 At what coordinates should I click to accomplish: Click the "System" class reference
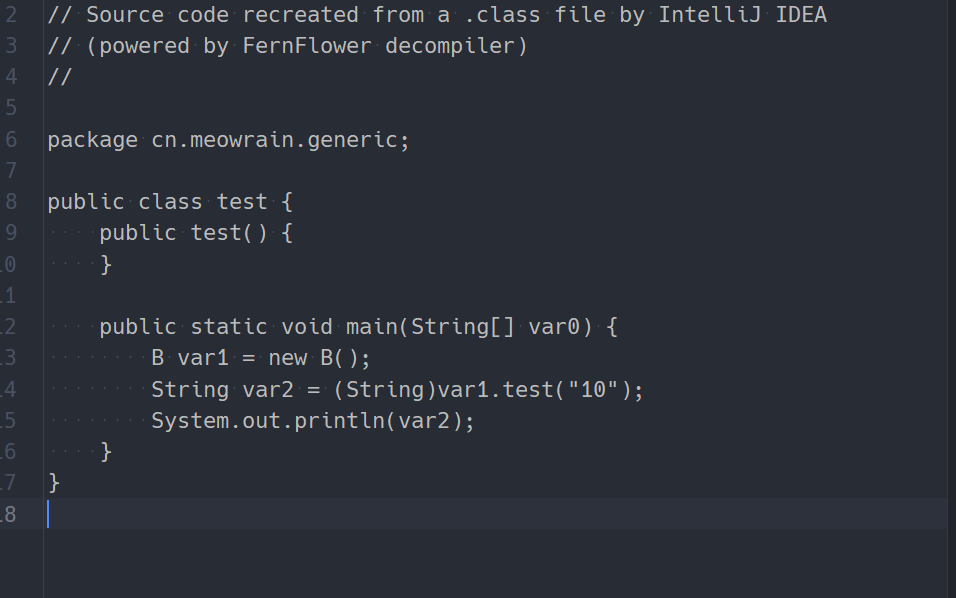(190, 421)
